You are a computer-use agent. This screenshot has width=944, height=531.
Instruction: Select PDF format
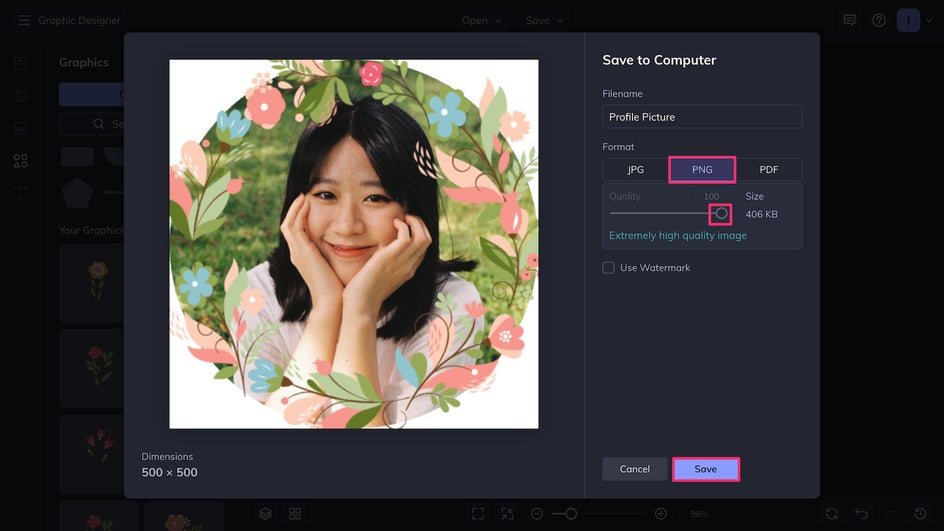[x=769, y=170]
